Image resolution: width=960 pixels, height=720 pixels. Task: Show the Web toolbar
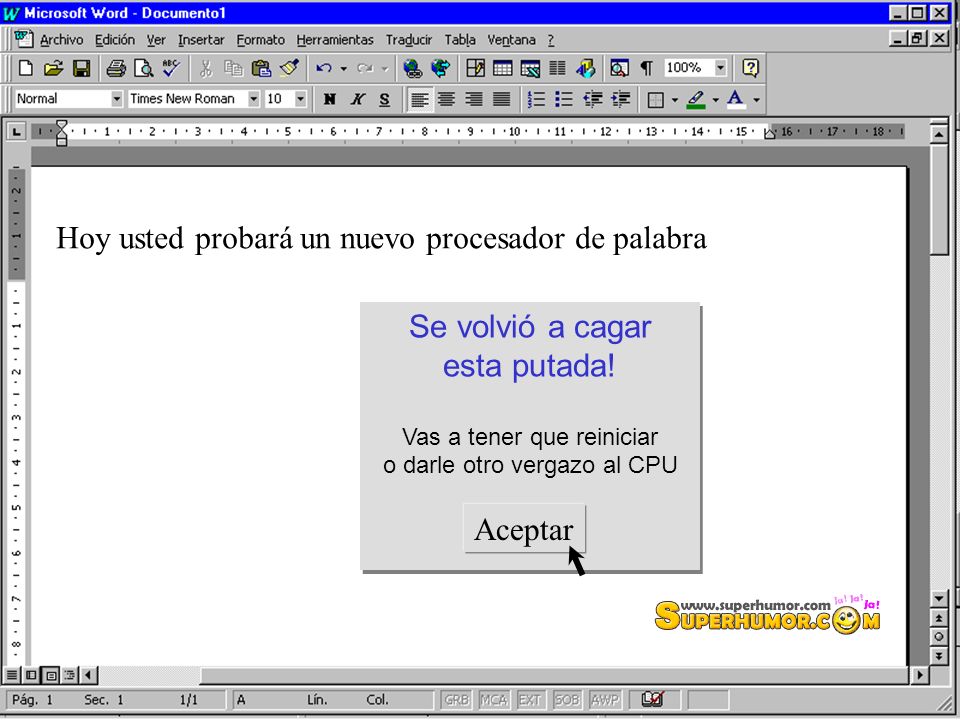(x=440, y=68)
